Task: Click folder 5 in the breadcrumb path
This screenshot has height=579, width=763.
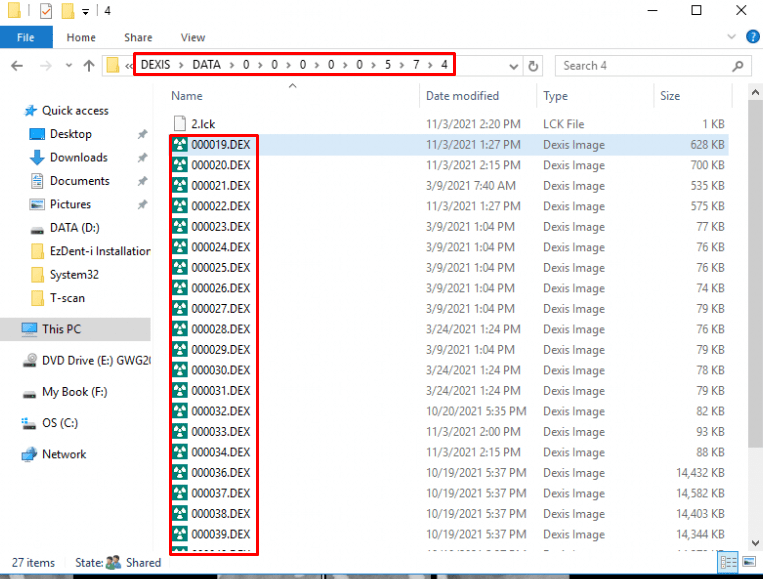Action: pyautogui.click(x=387, y=65)
